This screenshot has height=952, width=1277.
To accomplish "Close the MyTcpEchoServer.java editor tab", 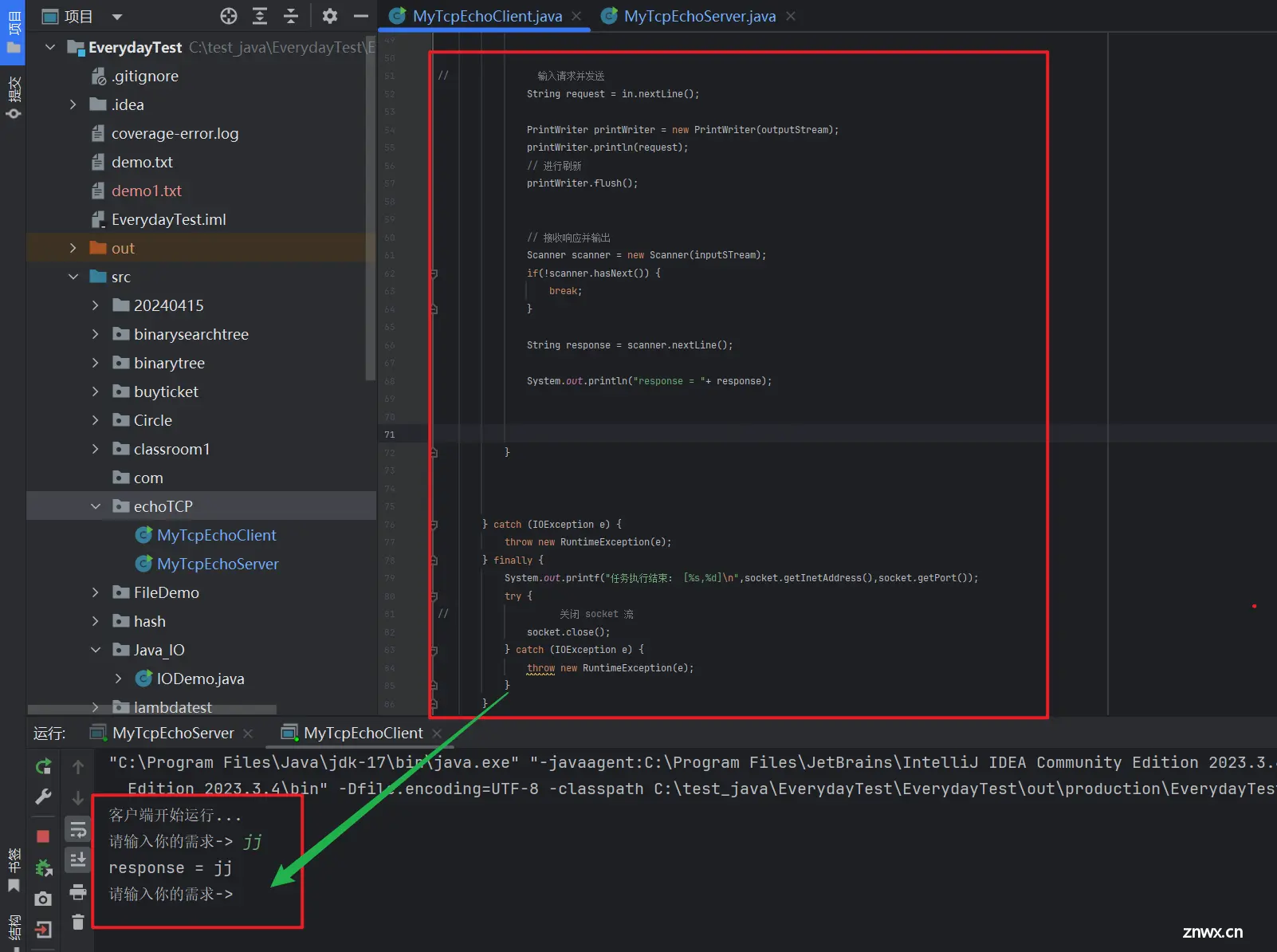I will [x=791, y=16].
